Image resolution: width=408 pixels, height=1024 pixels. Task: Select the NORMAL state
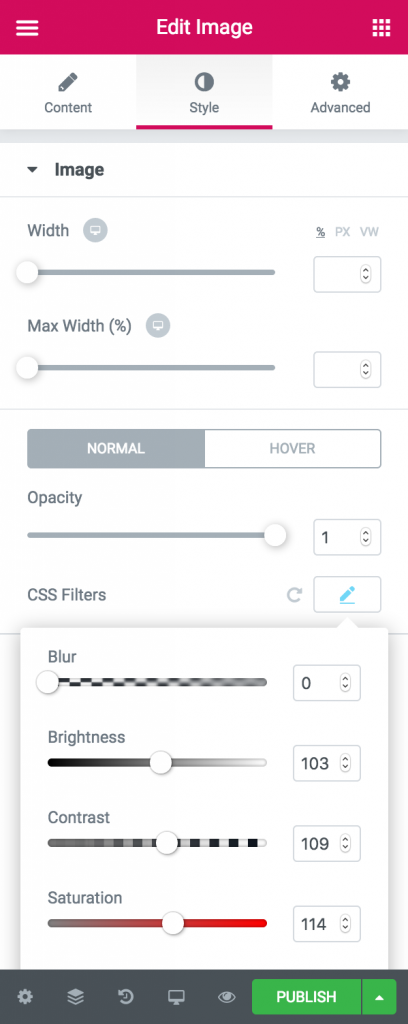(x=116, y=449)
